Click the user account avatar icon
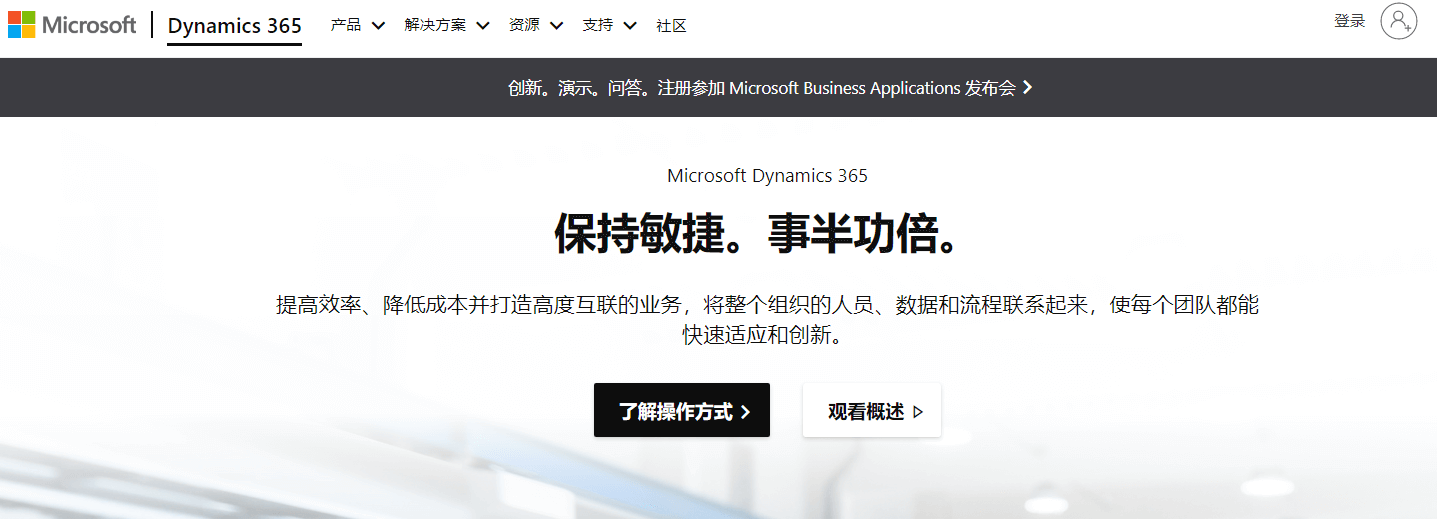 [1399, 21]
